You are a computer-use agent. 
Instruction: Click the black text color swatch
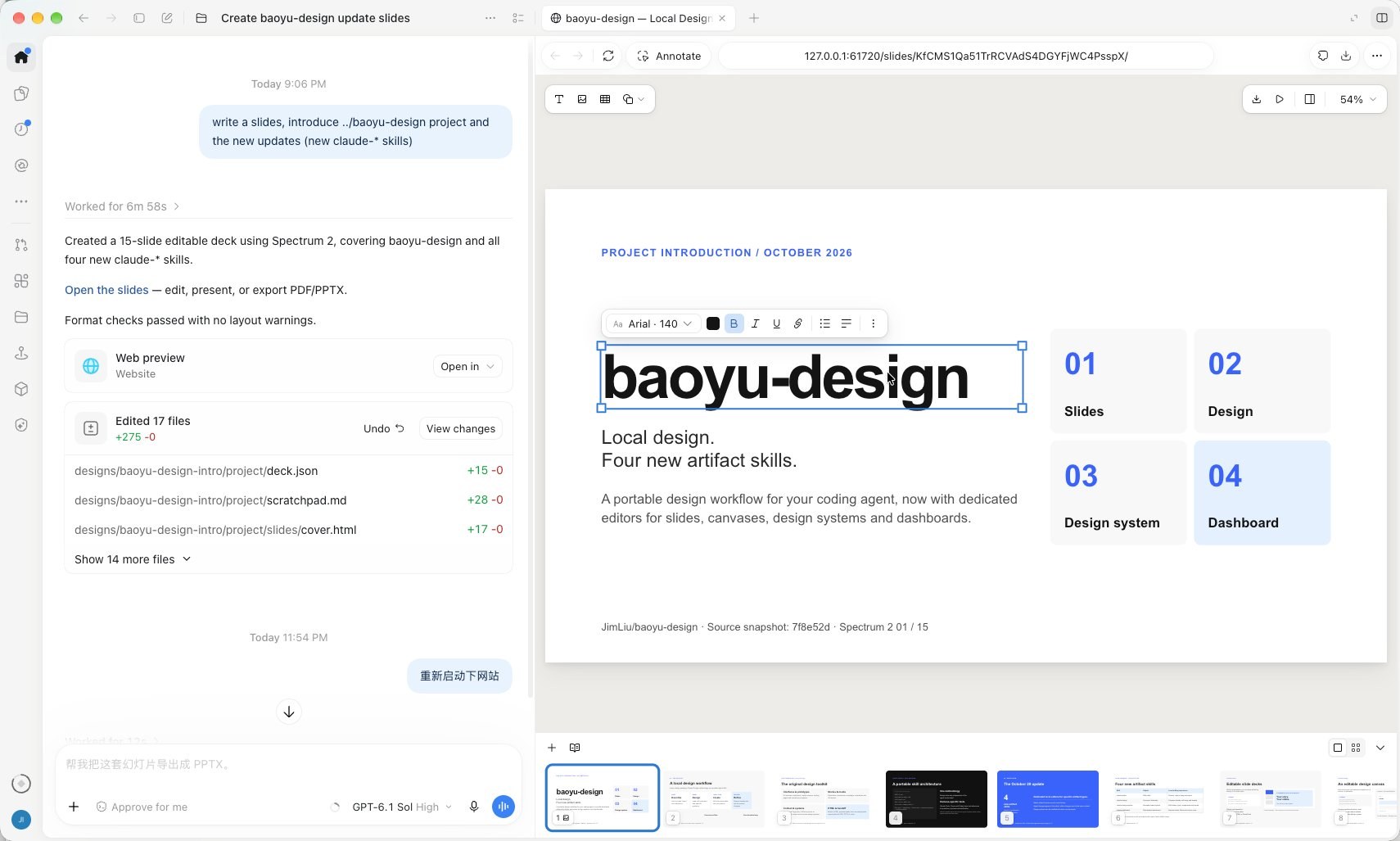pyautogui.click(x=713, y=323)
